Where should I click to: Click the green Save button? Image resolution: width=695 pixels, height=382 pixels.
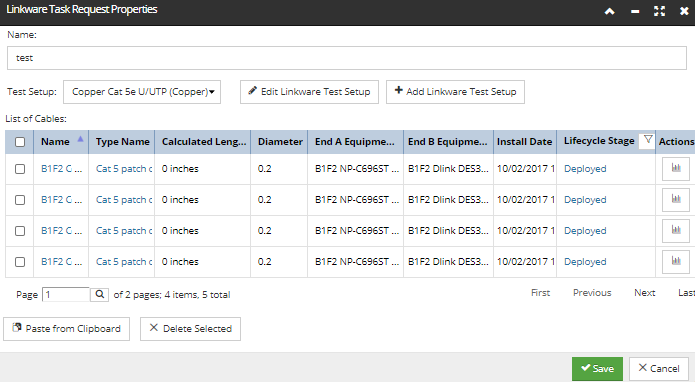tap(597, 369)
